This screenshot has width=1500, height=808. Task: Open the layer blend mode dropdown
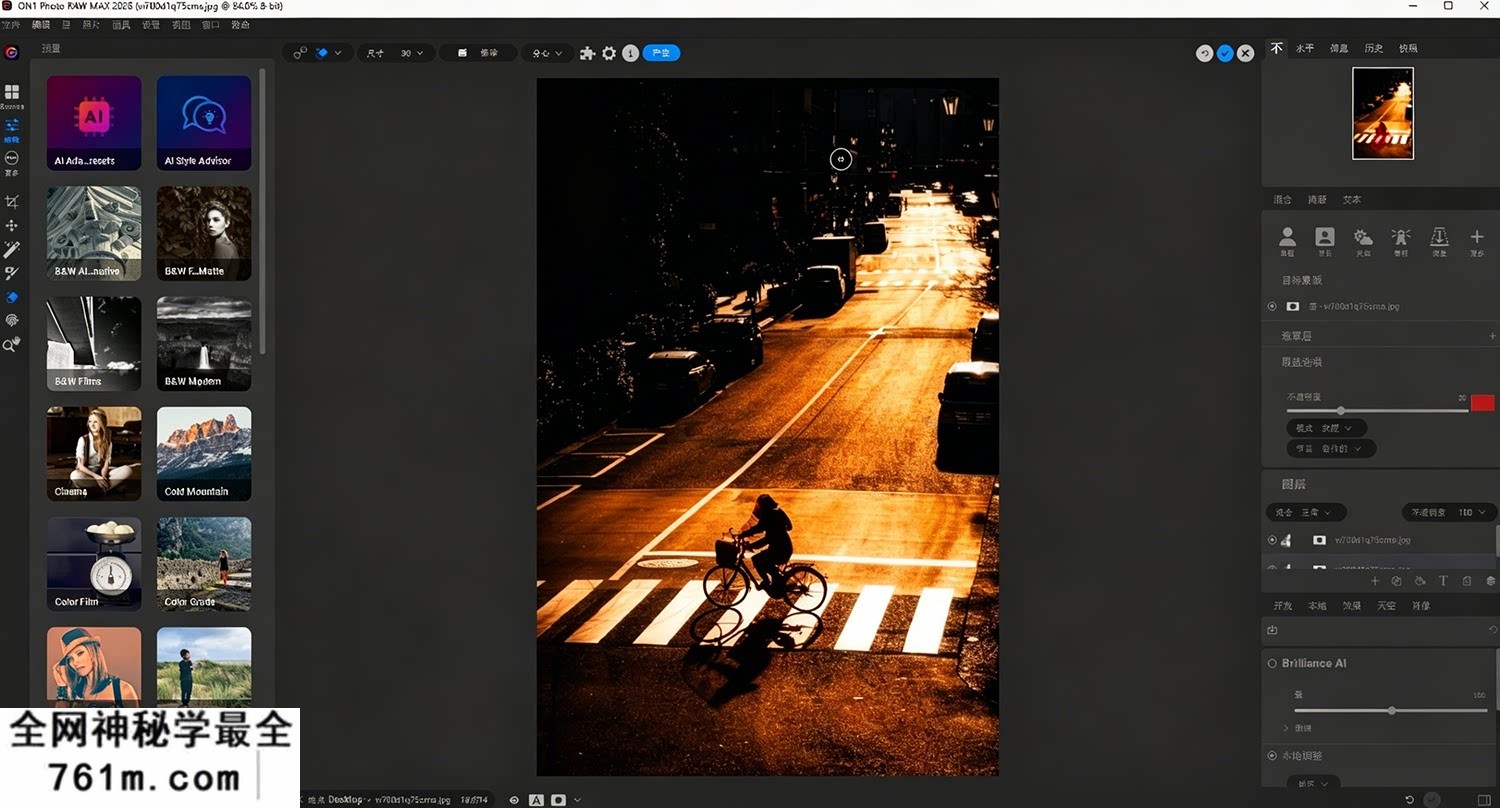[x=1306, y=512]
